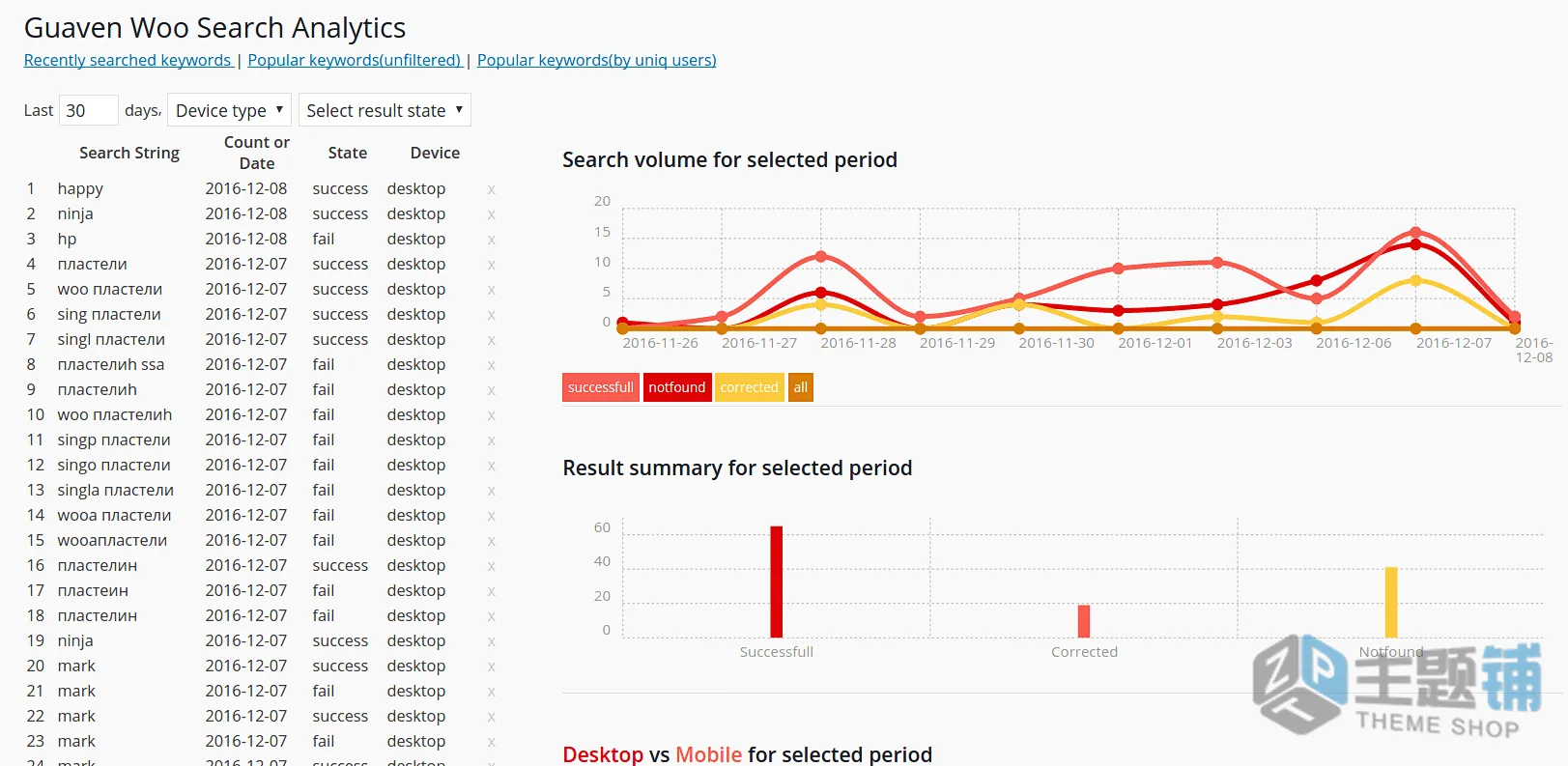Viewport: 1568px width, 766px height.
Task: Delete the 'hp' search row
Action: 492,240
